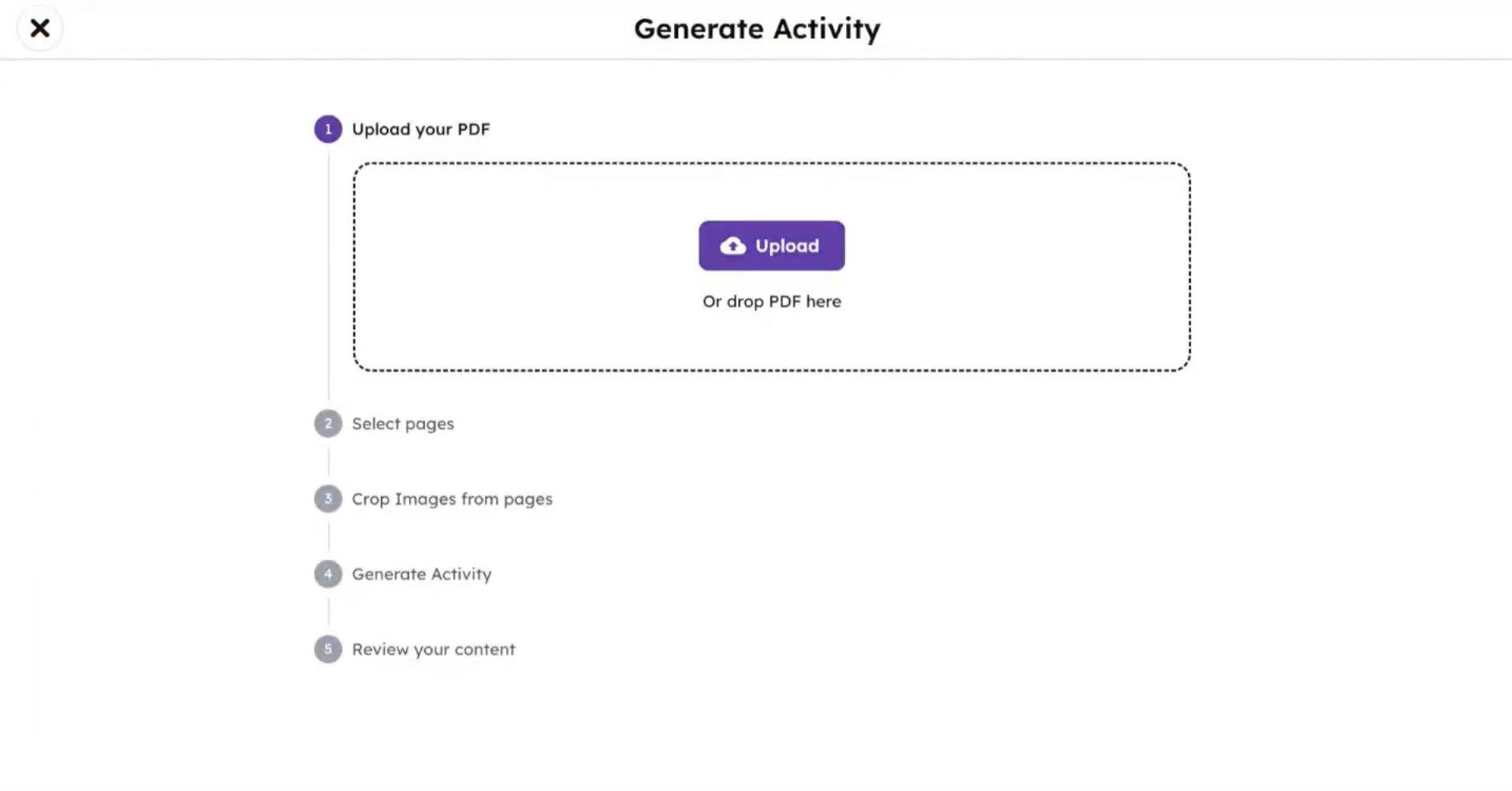Screen dimensions: 1512x791
Task: Click the connector line between steps 3 and 4
Action: [329, 537]
